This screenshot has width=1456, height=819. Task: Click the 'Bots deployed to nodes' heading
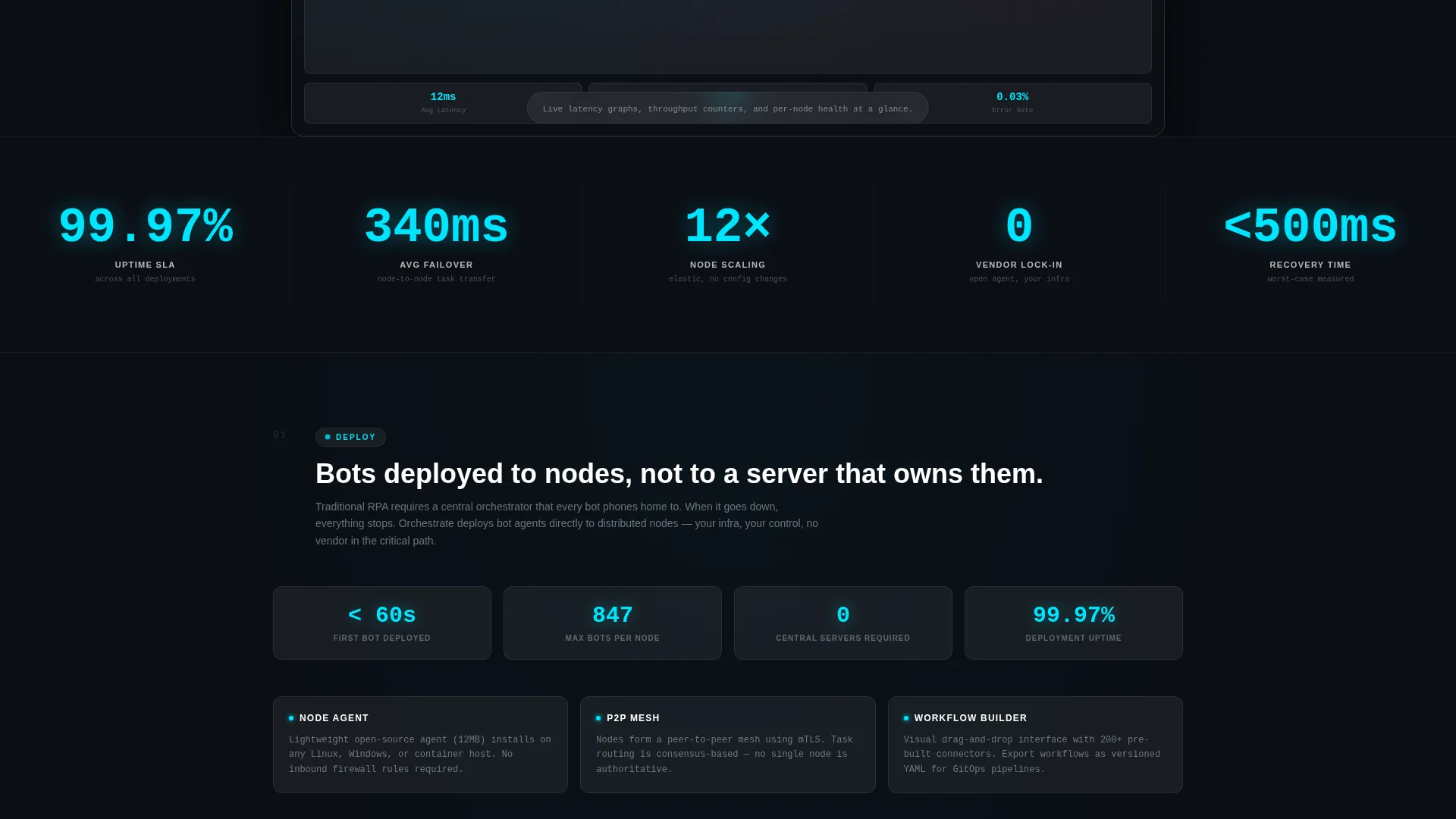click(x=679, y=474)
